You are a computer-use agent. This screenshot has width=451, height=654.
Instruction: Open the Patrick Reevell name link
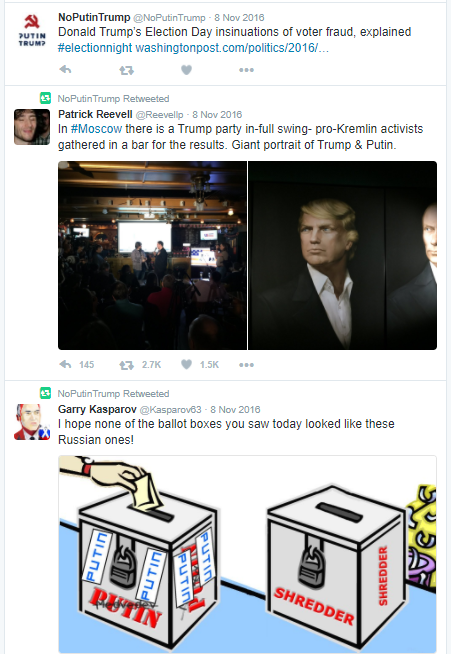pos(95,114)
